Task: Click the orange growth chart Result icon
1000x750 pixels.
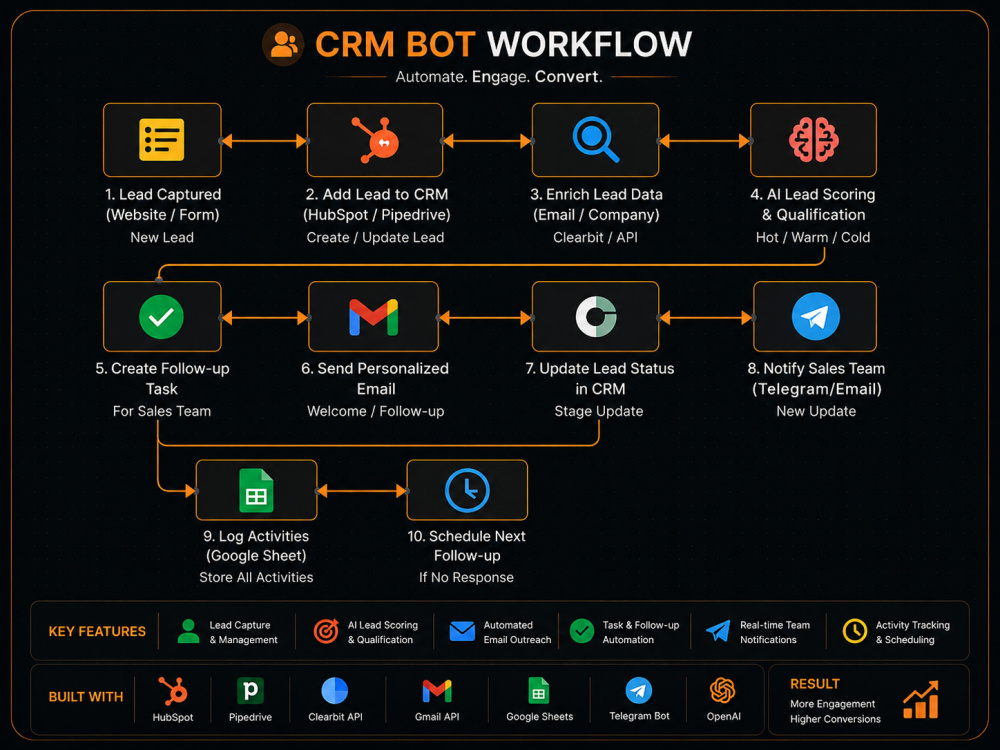Action: pyautogui.click(x=921, y=700)
